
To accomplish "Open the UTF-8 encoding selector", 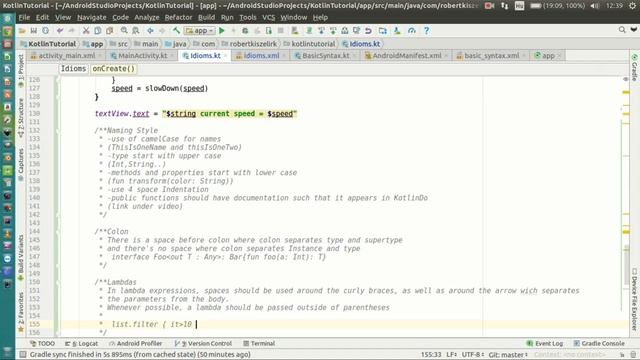I will pos(473,354).
